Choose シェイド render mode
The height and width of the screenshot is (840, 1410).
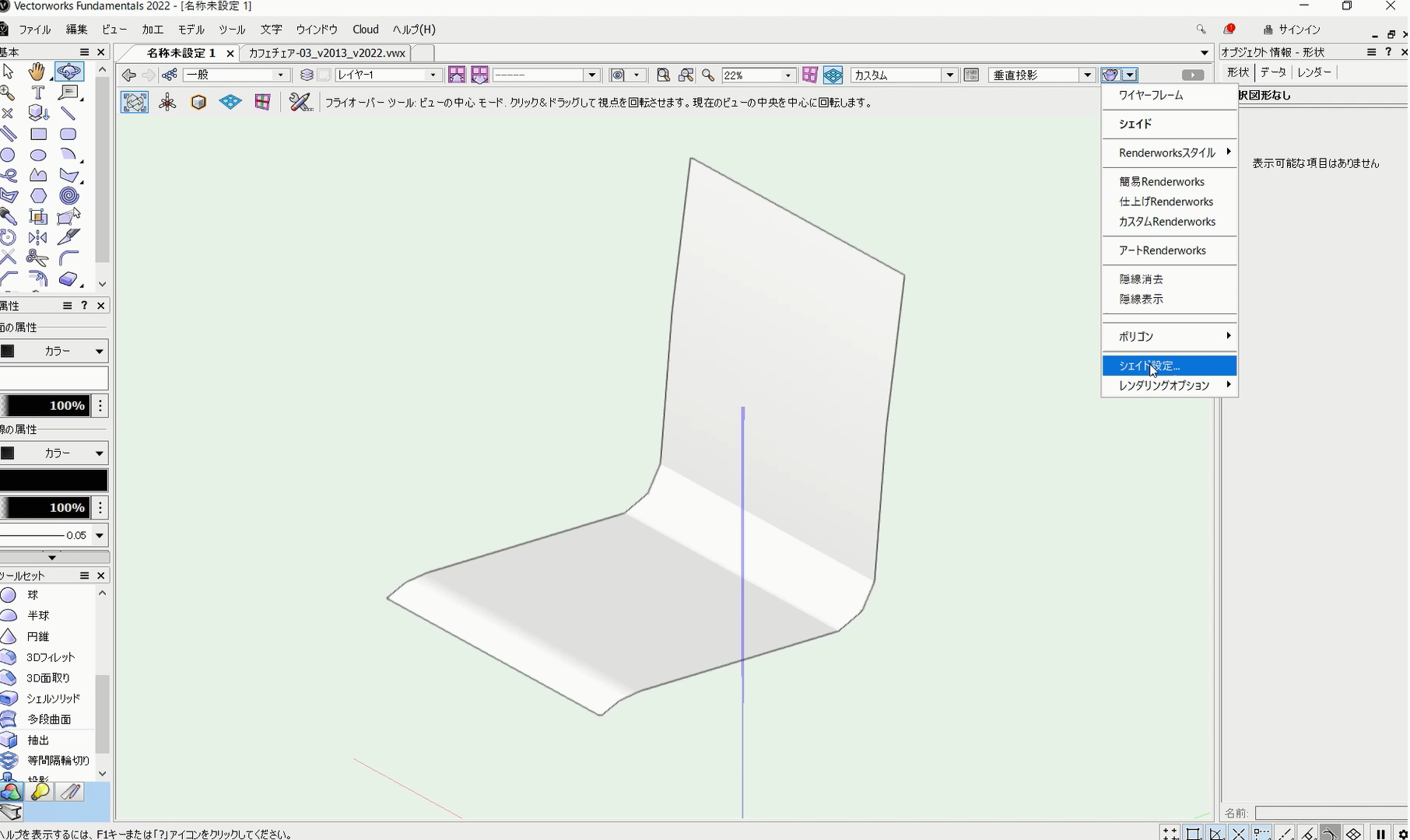(1170, 124)
